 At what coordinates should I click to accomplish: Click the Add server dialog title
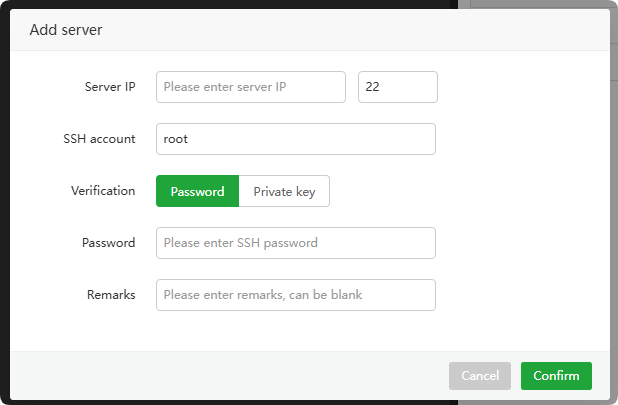click(x=66, y=30)
